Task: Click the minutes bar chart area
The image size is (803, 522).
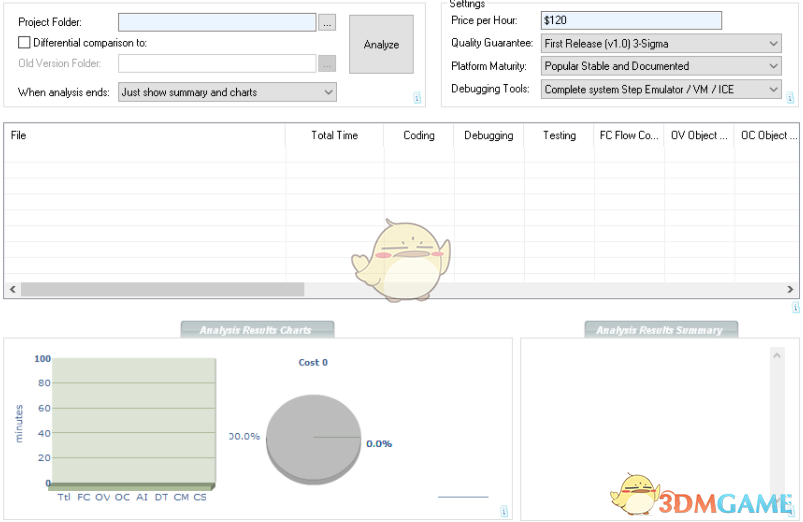Action: coord(133,421)
